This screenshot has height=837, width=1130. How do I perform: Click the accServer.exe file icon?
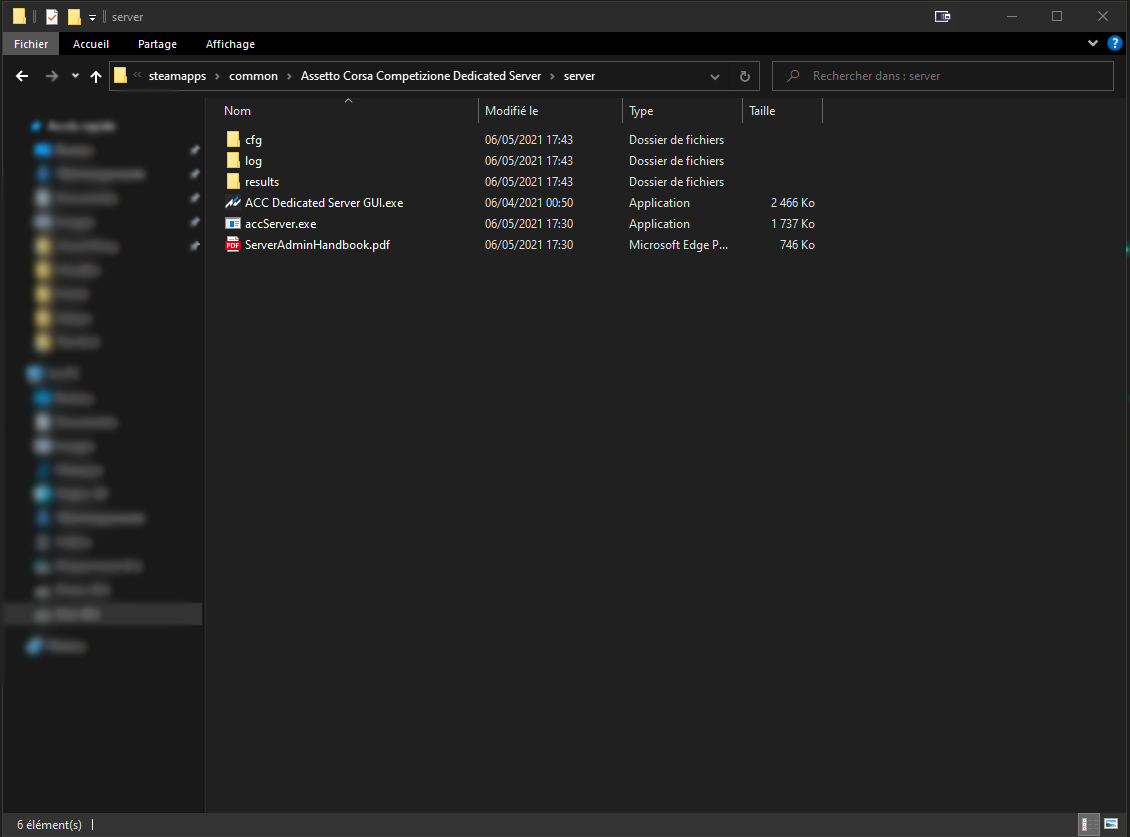(x=233, y=223)
